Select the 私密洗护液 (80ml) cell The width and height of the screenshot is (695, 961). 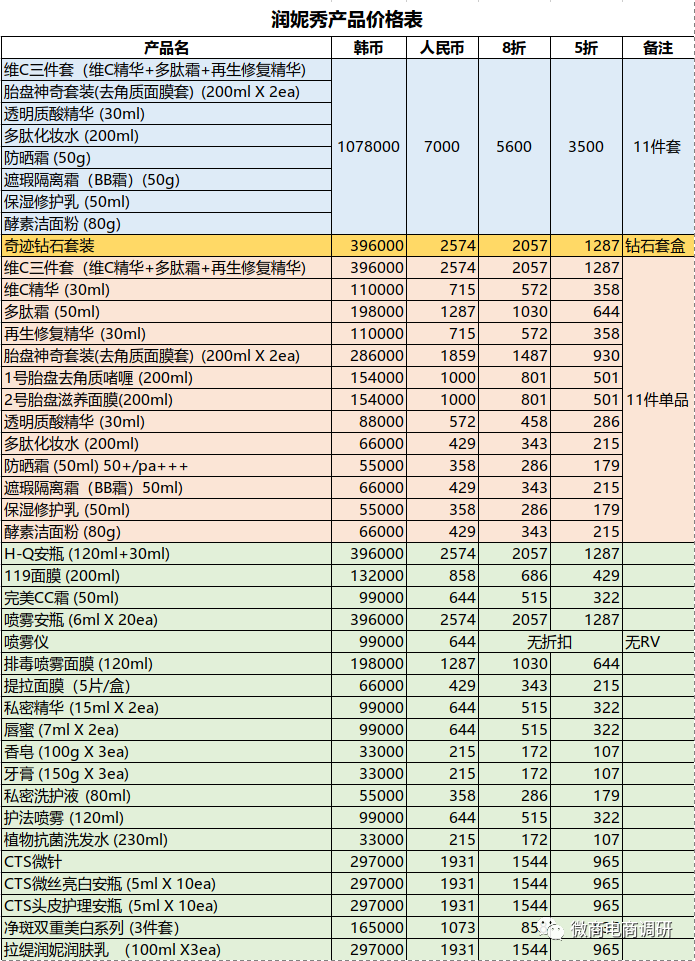click(x=166, y=796)
